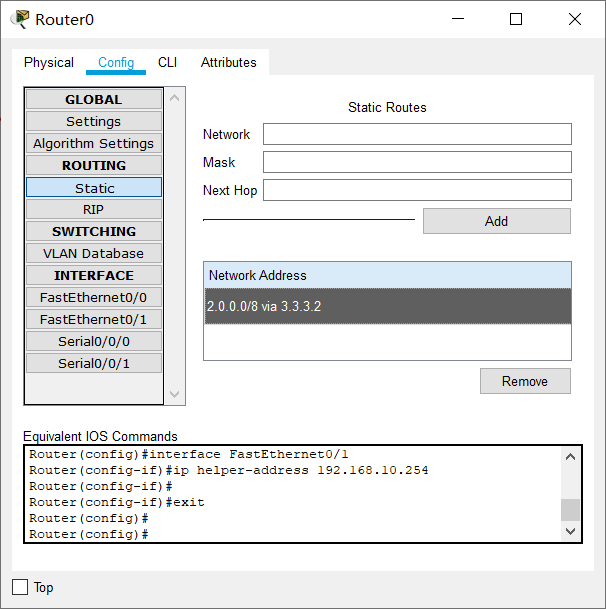This screenshot has width=606, height=609.
Task: Open the Physical tab
Action: [49, 63]
